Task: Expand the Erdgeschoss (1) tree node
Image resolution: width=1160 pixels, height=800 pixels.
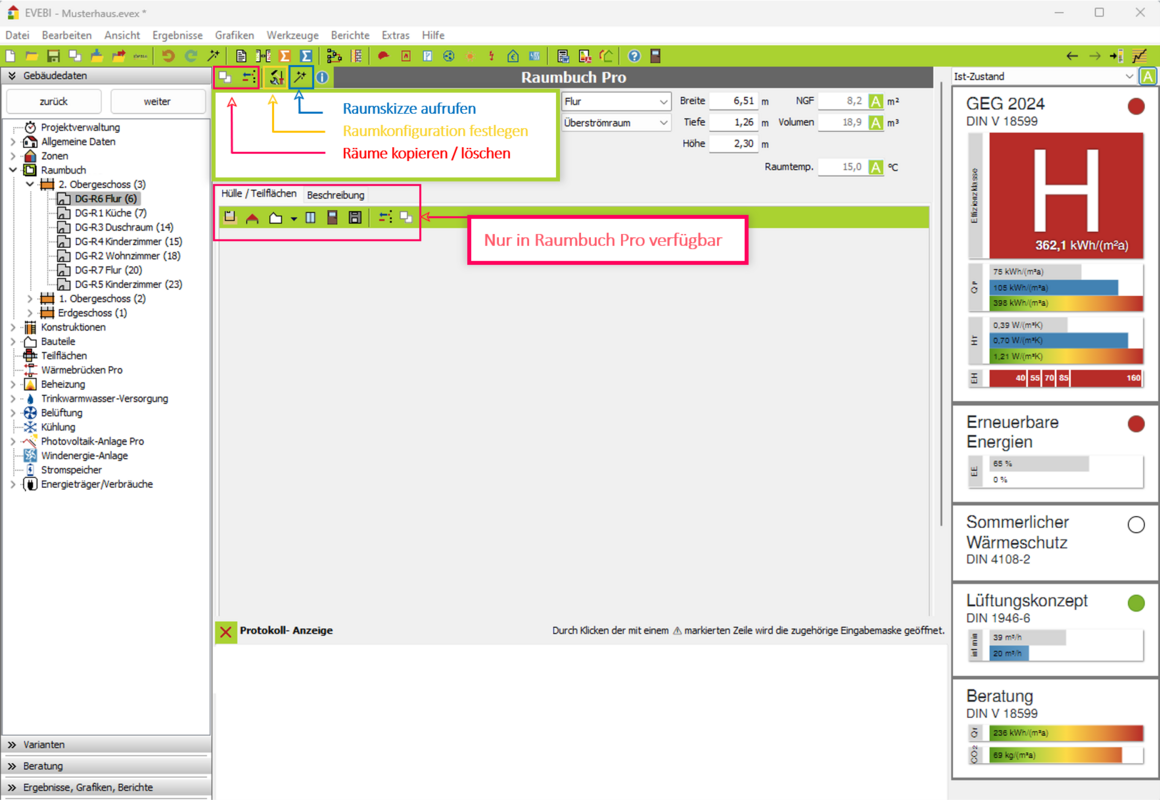Action: pos(30,313)
